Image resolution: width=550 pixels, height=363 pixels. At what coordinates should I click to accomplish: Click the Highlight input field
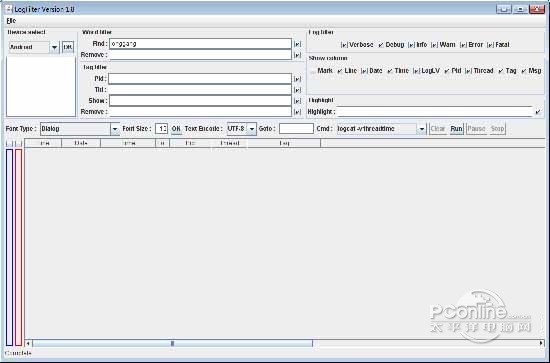(x=435, y=112)
